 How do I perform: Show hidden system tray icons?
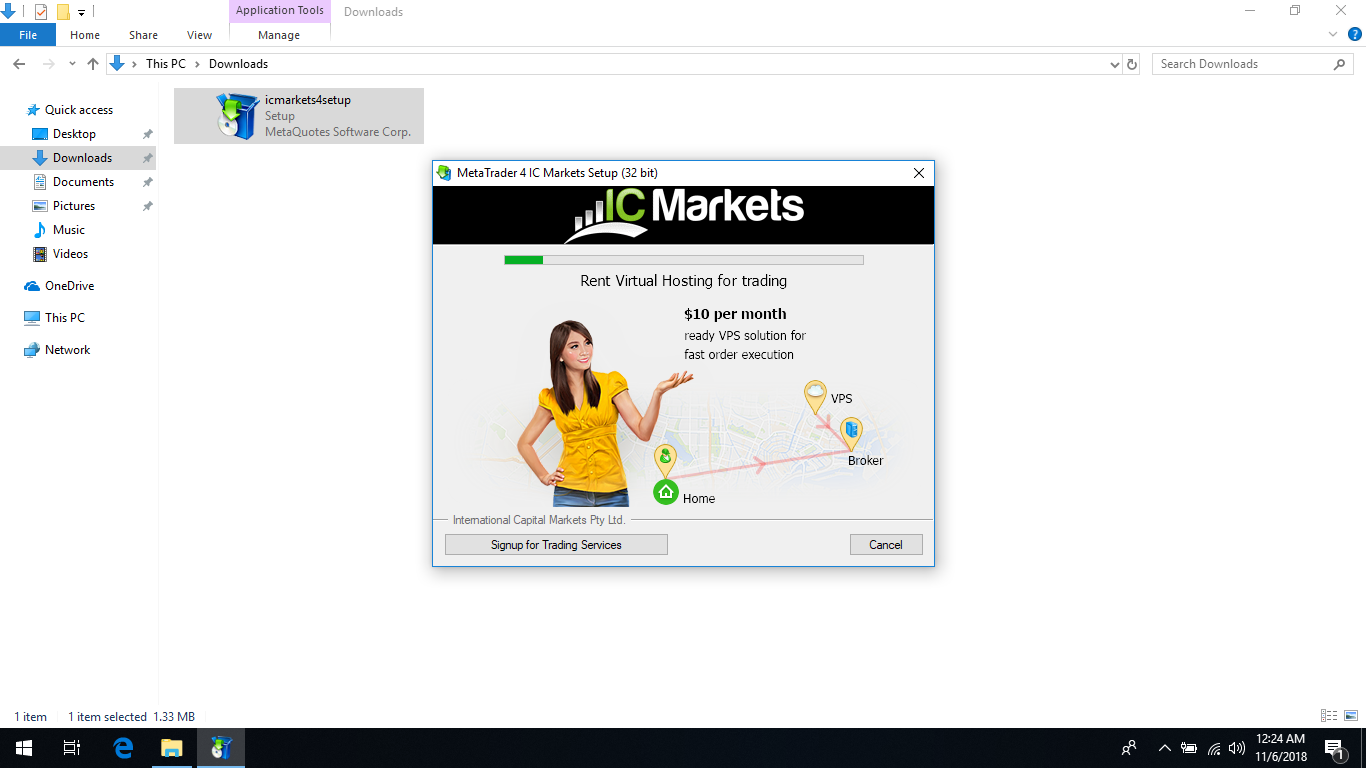click(x=1164, y=748)
